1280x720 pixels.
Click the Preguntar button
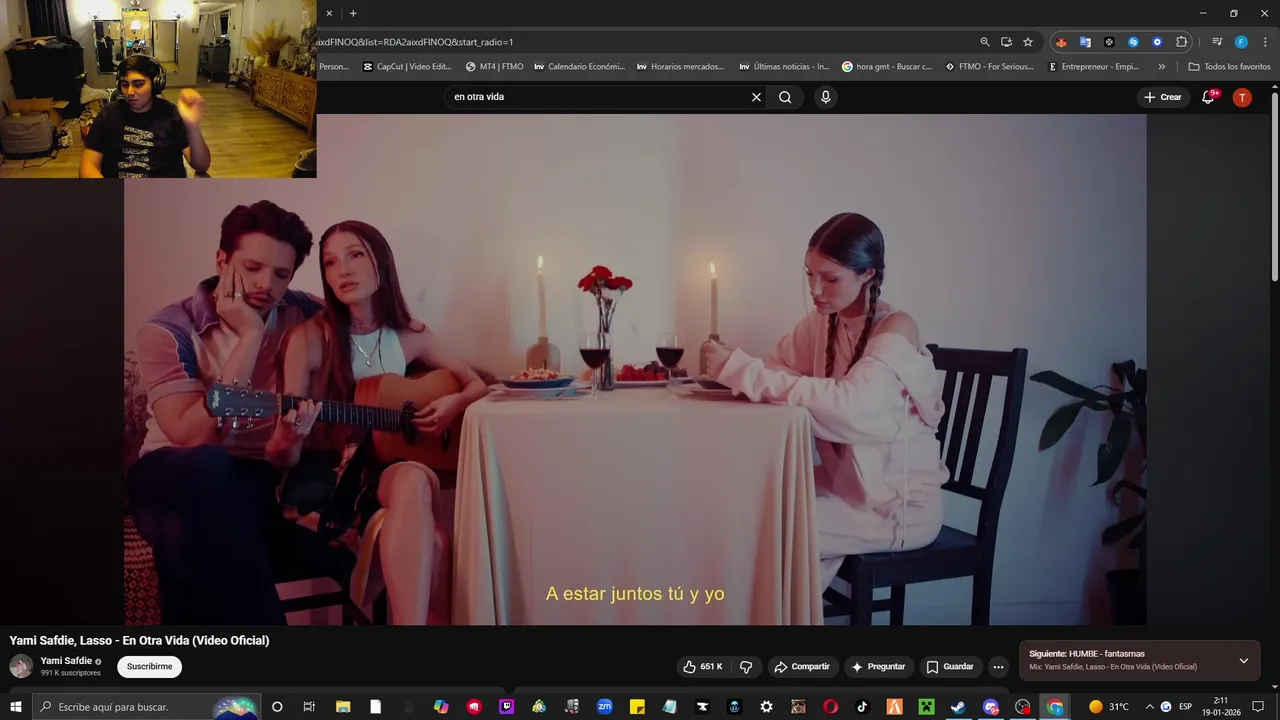(x=878, y=667)
